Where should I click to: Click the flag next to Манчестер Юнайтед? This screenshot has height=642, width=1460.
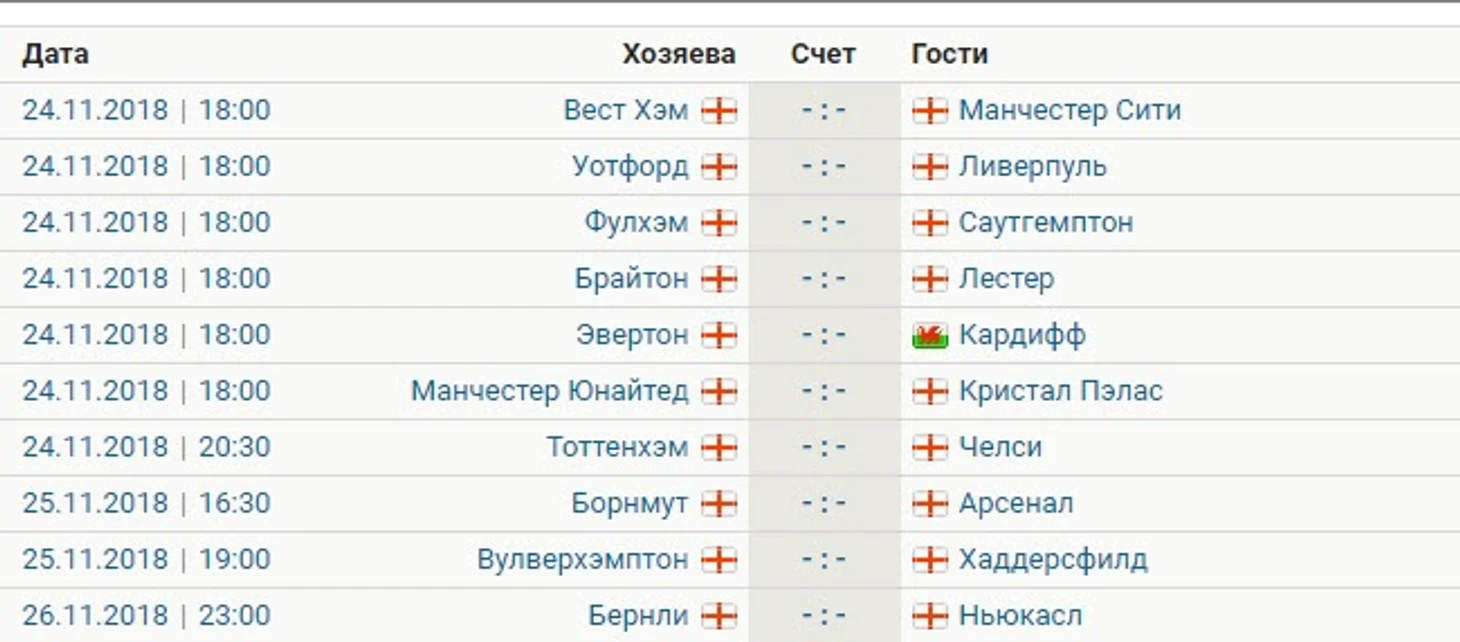[719, 390]
